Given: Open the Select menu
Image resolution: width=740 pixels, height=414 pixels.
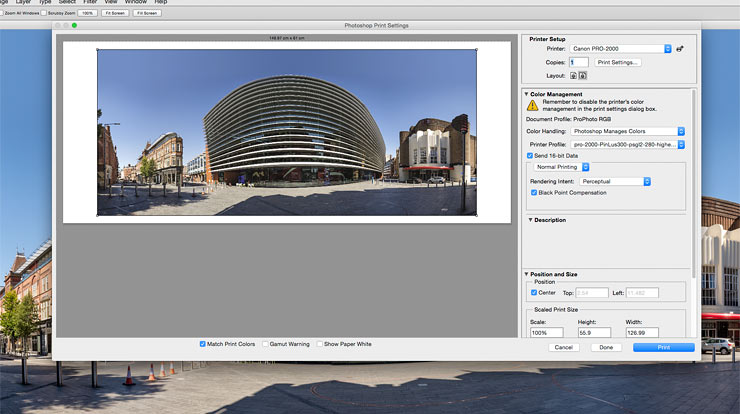Looking at the screenshot, I should pyautogui.click(x=67, y=2).
